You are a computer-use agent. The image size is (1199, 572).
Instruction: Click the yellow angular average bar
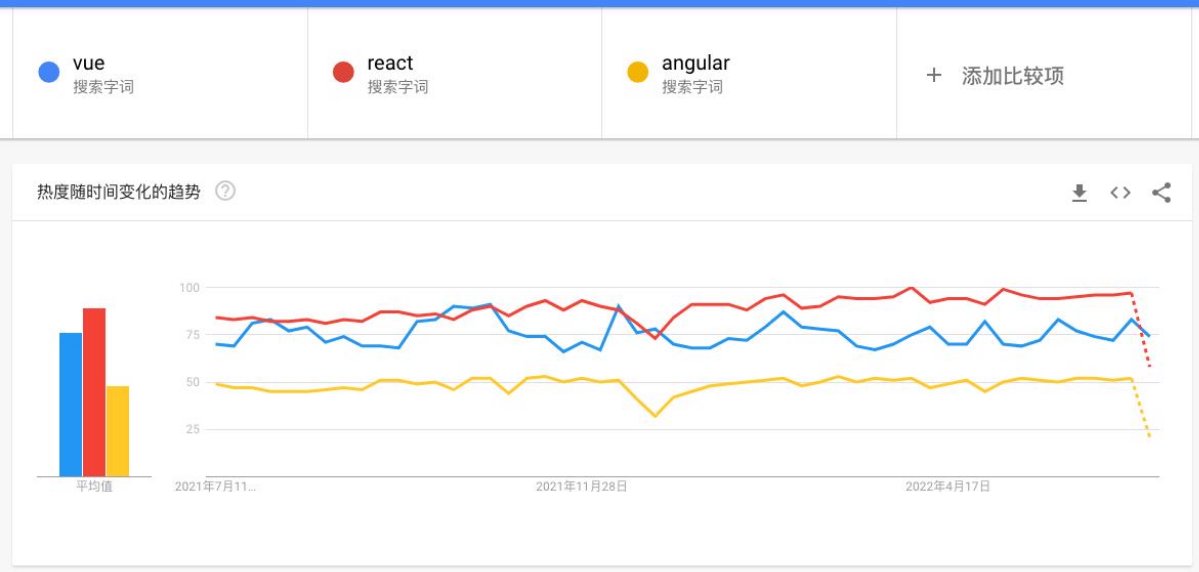[118, 431]
